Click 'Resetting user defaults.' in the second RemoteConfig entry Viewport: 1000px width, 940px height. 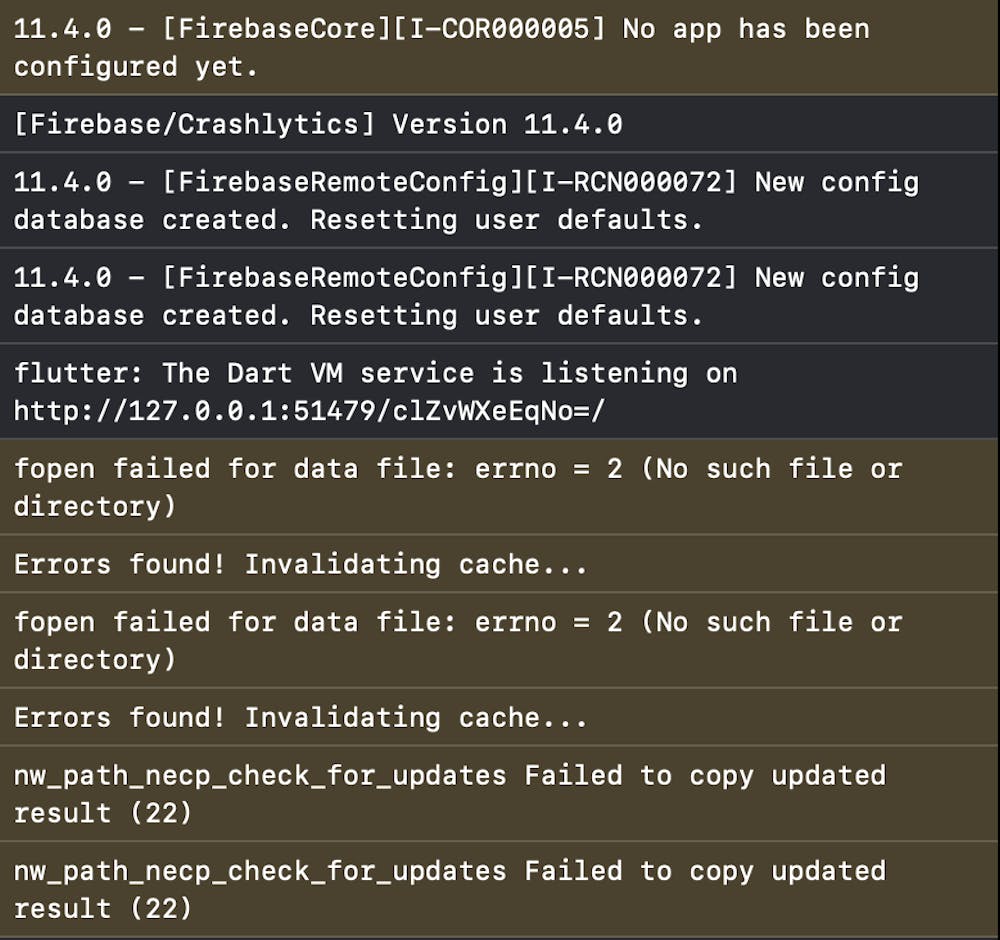507,315
